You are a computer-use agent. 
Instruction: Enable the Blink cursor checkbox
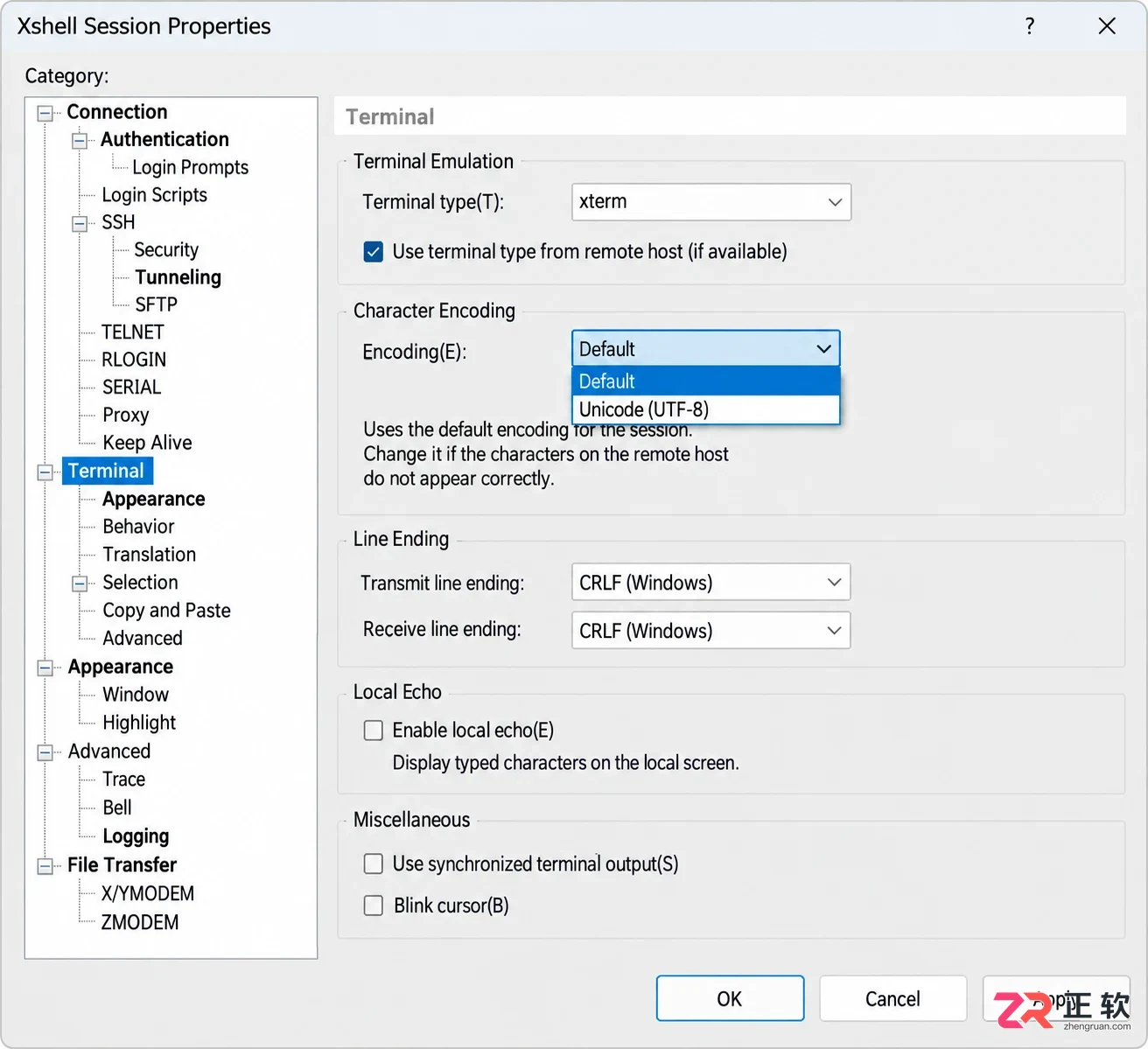374,906
